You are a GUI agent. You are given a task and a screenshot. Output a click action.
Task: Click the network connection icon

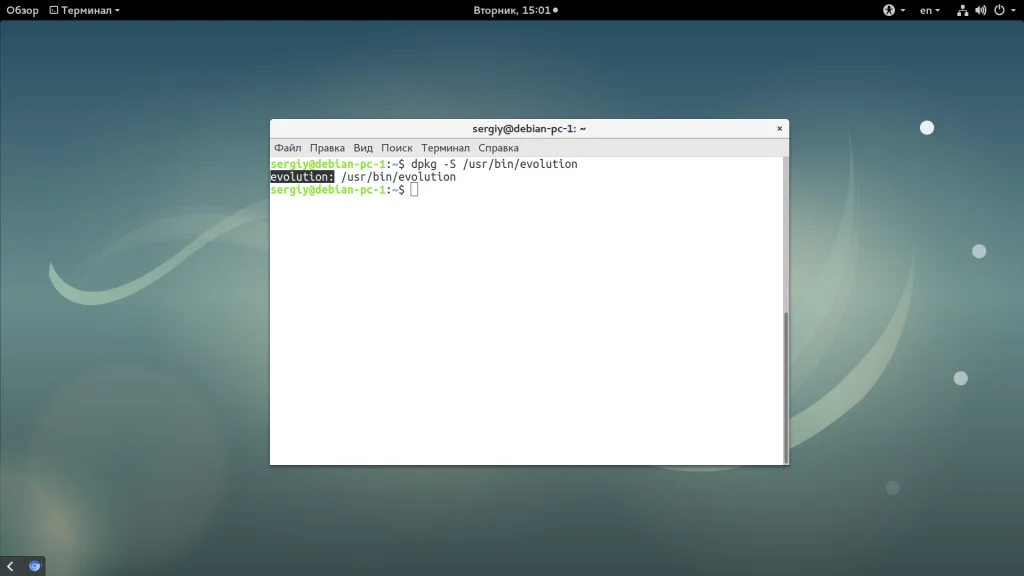point(962,10)
